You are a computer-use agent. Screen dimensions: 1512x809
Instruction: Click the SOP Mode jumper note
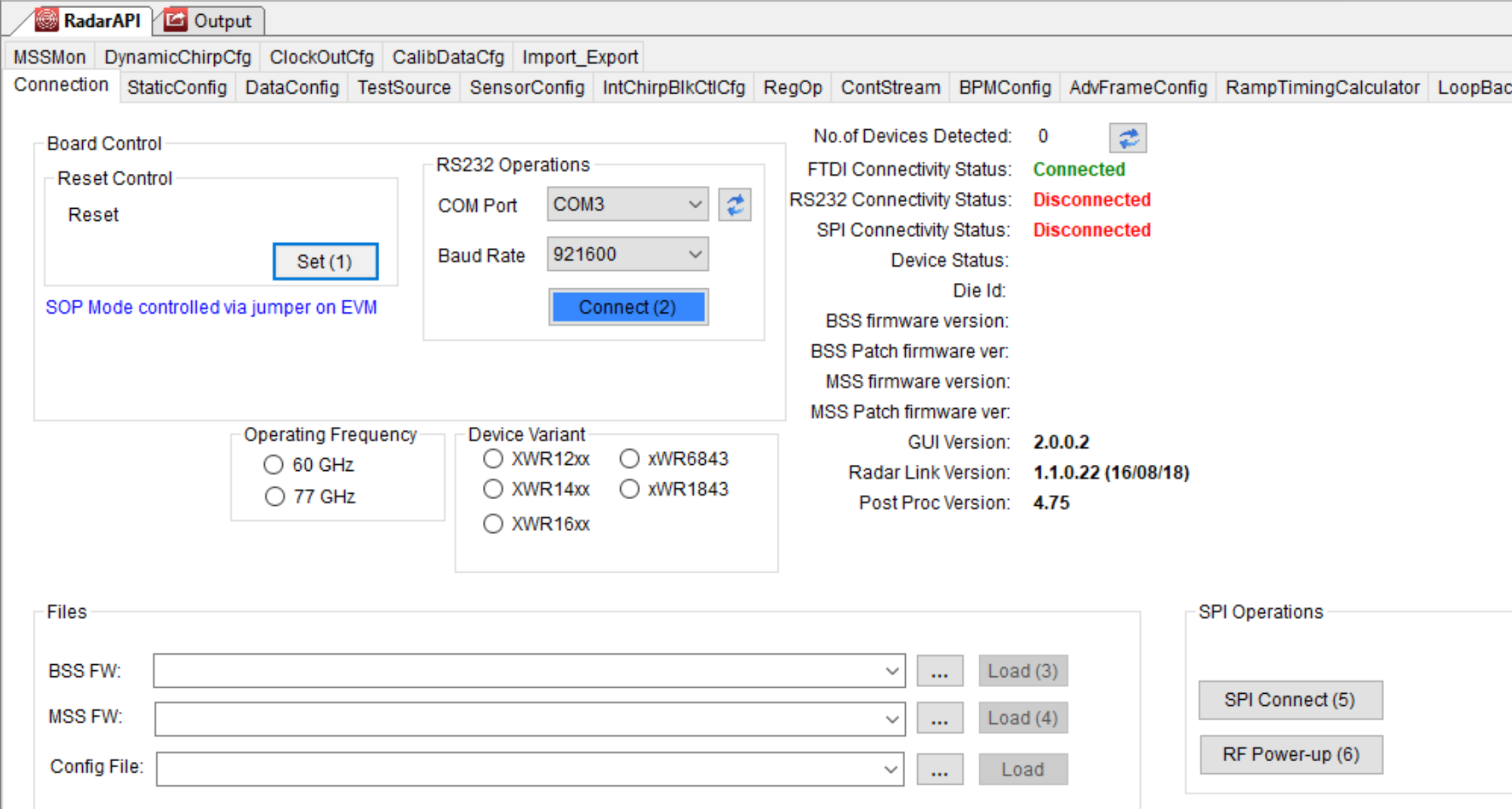[x=211, y=308]
